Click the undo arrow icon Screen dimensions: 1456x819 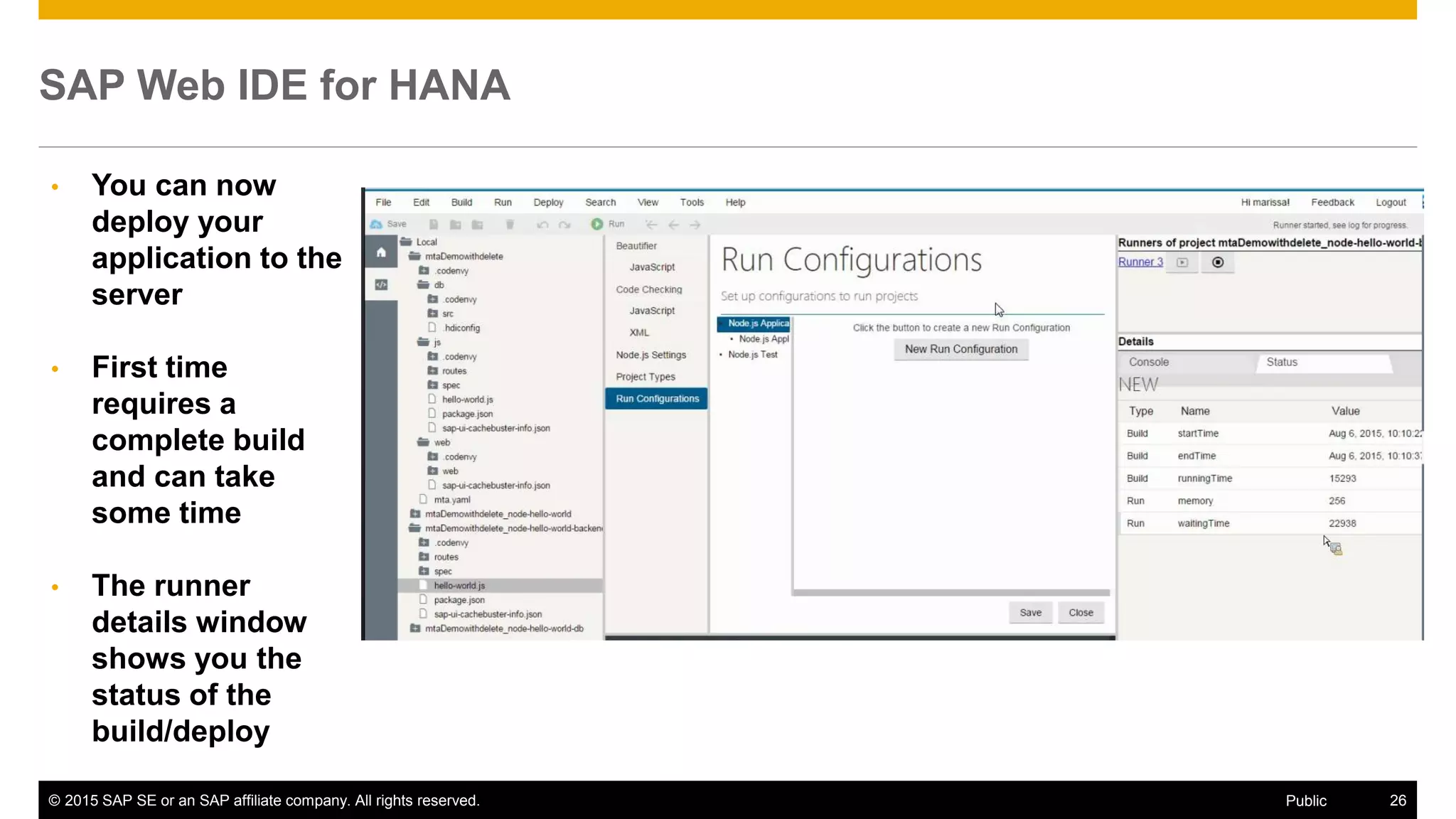click(x=542, y=225)
